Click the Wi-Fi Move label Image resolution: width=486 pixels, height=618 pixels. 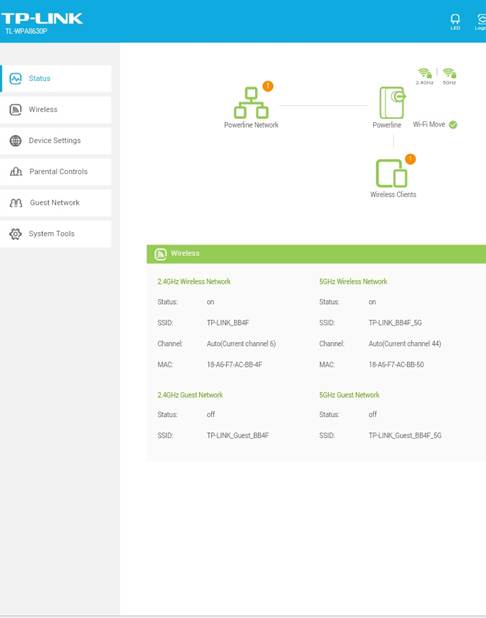pyautogui.click(x=429, y=125)
